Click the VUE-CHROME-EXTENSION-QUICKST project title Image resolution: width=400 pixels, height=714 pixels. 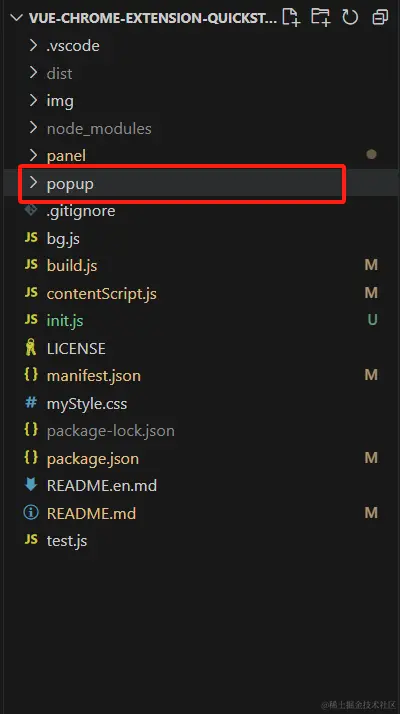click(x=153, y=18)
